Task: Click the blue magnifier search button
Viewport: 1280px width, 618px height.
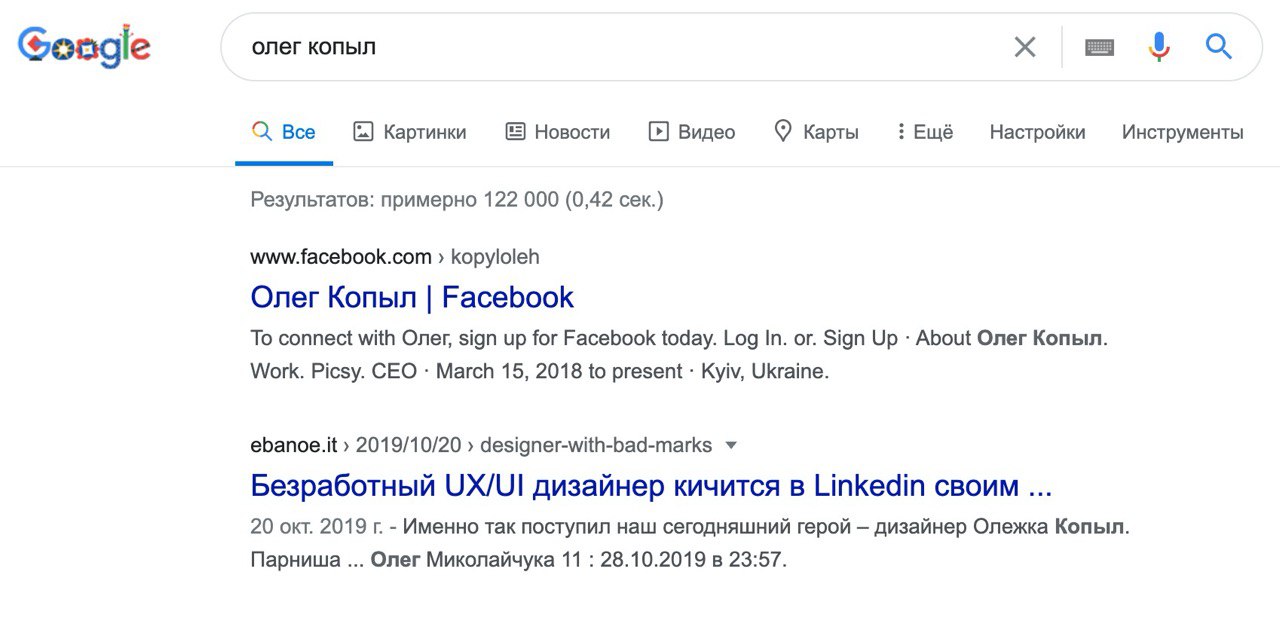Action: (x=1218, y=46)
